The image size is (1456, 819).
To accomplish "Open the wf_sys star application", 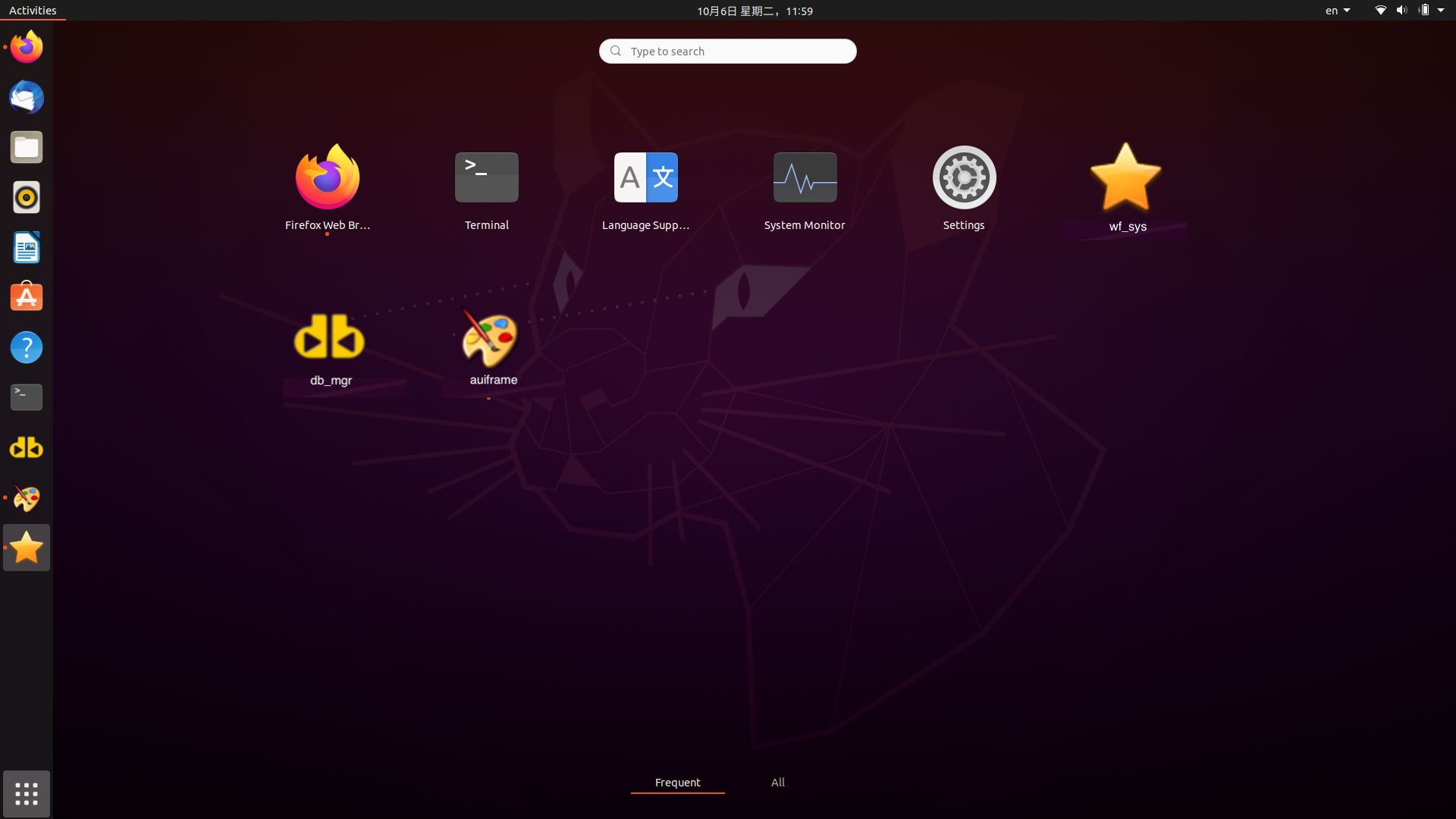I will point(1125,179).
